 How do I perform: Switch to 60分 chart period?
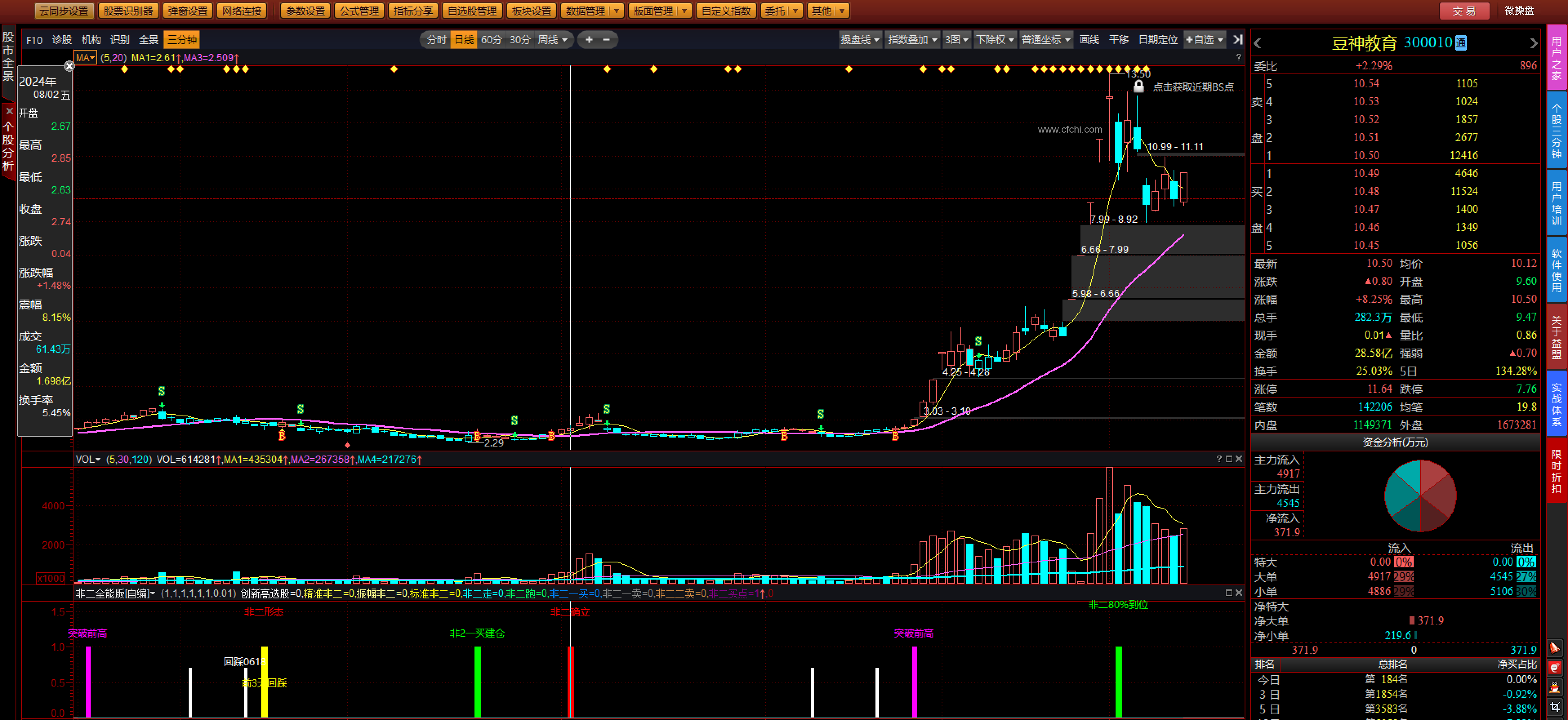[491, 40]
